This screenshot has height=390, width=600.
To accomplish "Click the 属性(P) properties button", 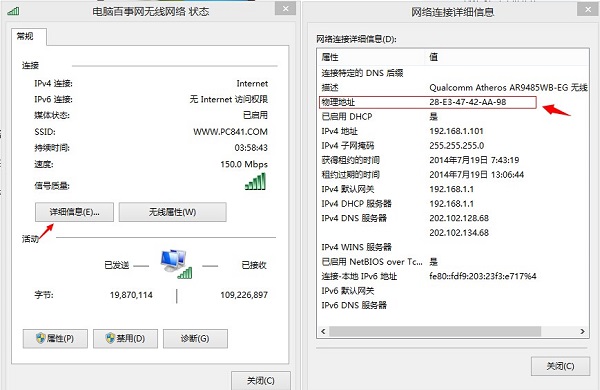I will point(55,338).
